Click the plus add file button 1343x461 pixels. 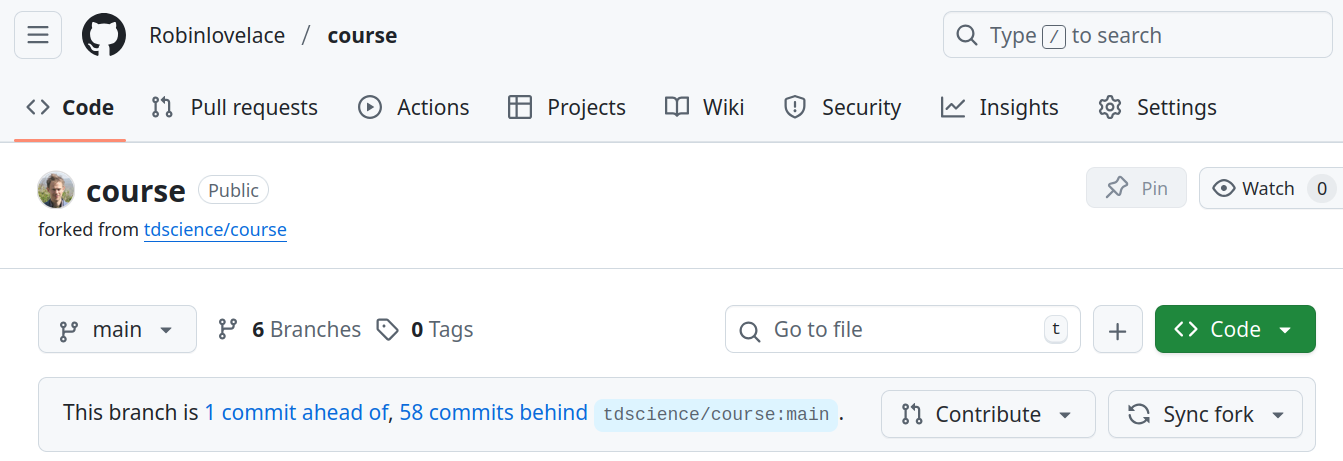1118,330
